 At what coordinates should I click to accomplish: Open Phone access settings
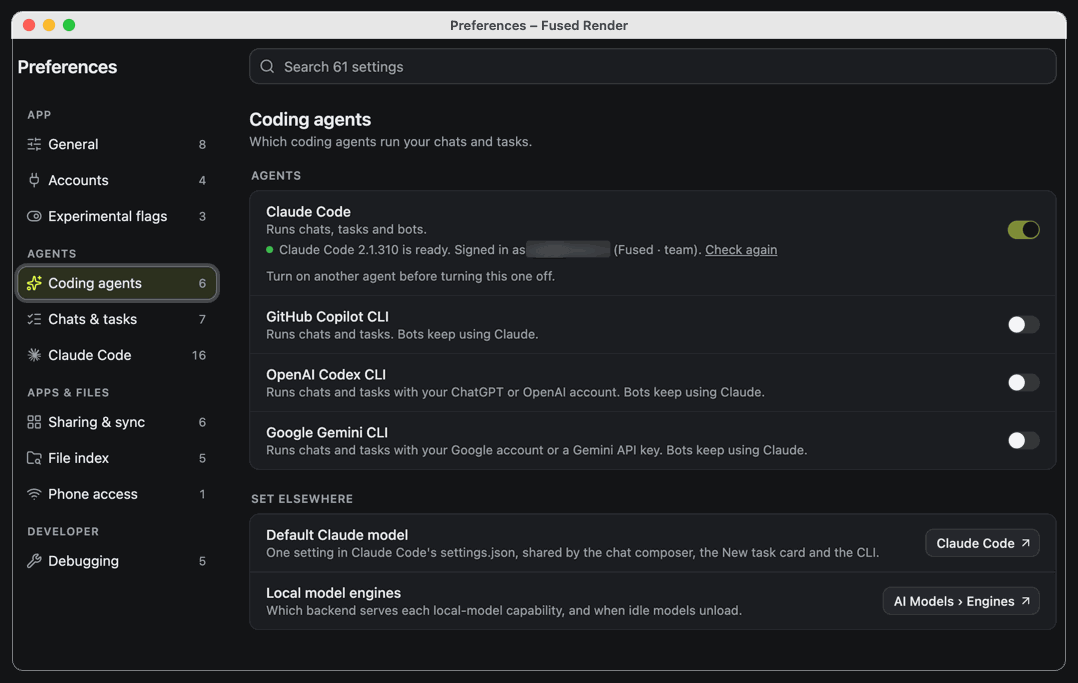[x=117, y=494]
